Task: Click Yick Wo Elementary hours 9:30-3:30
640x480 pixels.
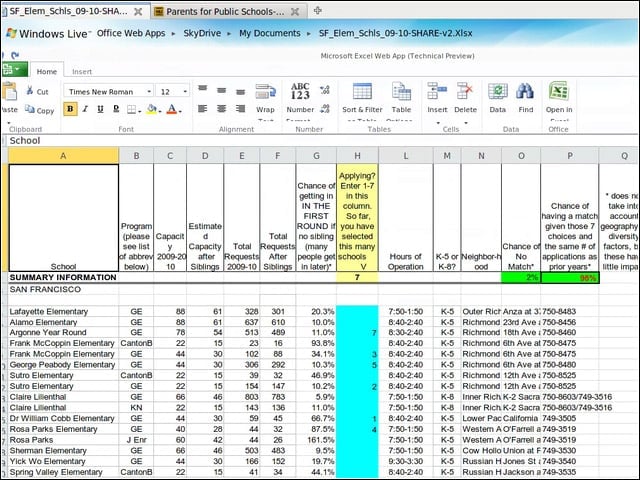Action: point(406,461)
